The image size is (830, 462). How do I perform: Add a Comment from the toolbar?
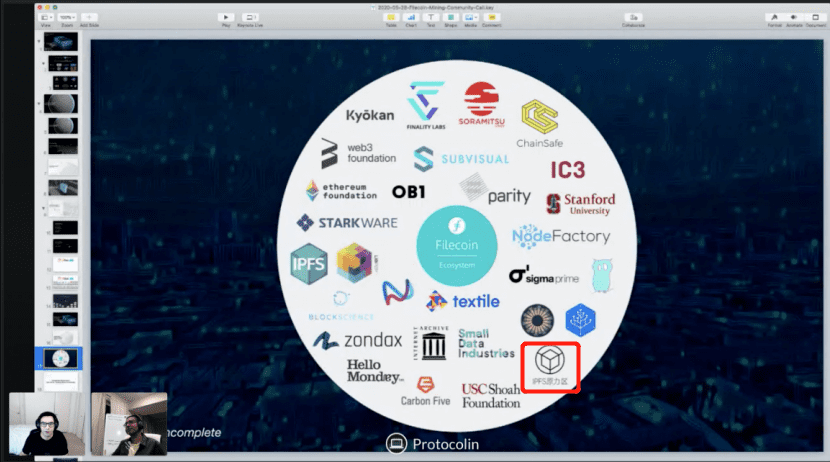(492, 17)
